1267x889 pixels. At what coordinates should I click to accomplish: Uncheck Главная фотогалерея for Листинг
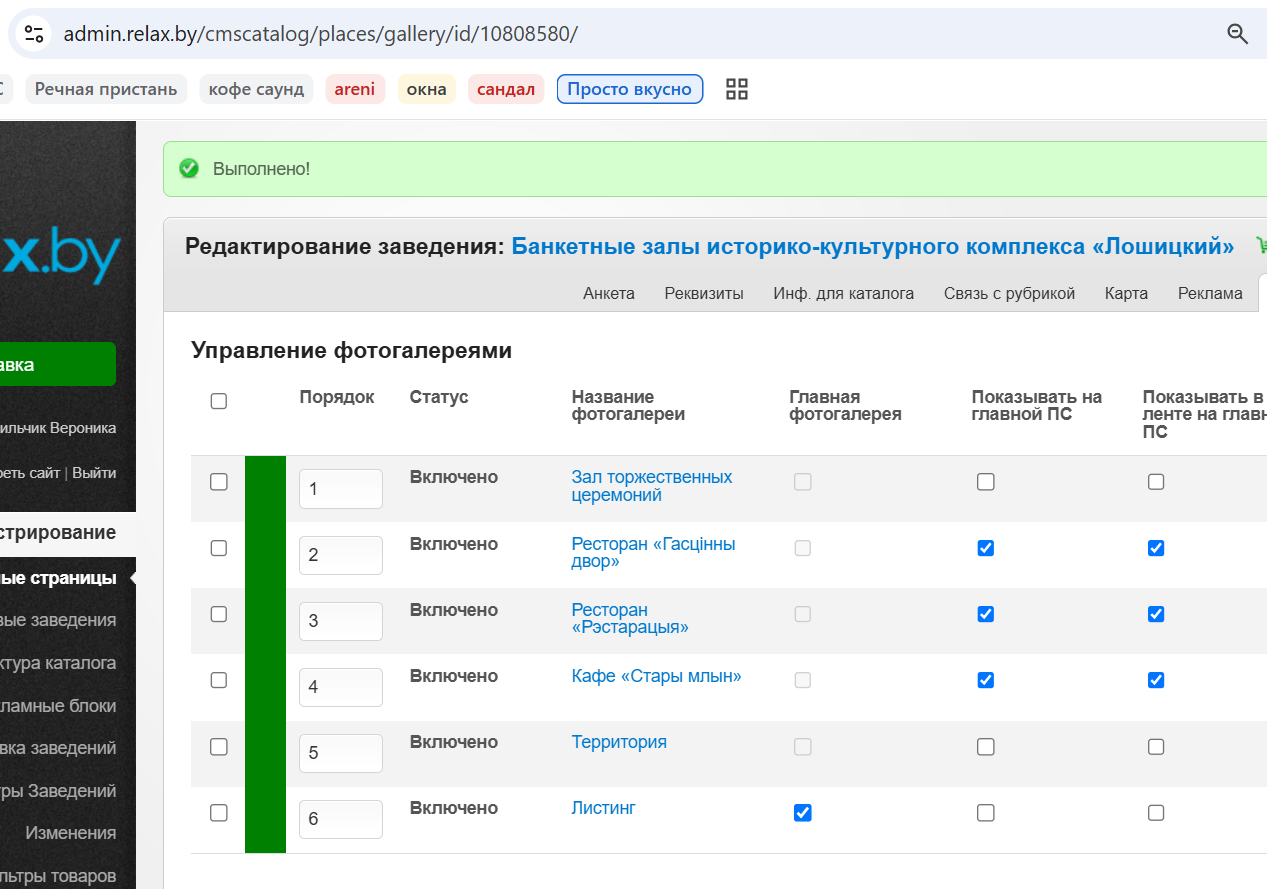pos(802,813)
